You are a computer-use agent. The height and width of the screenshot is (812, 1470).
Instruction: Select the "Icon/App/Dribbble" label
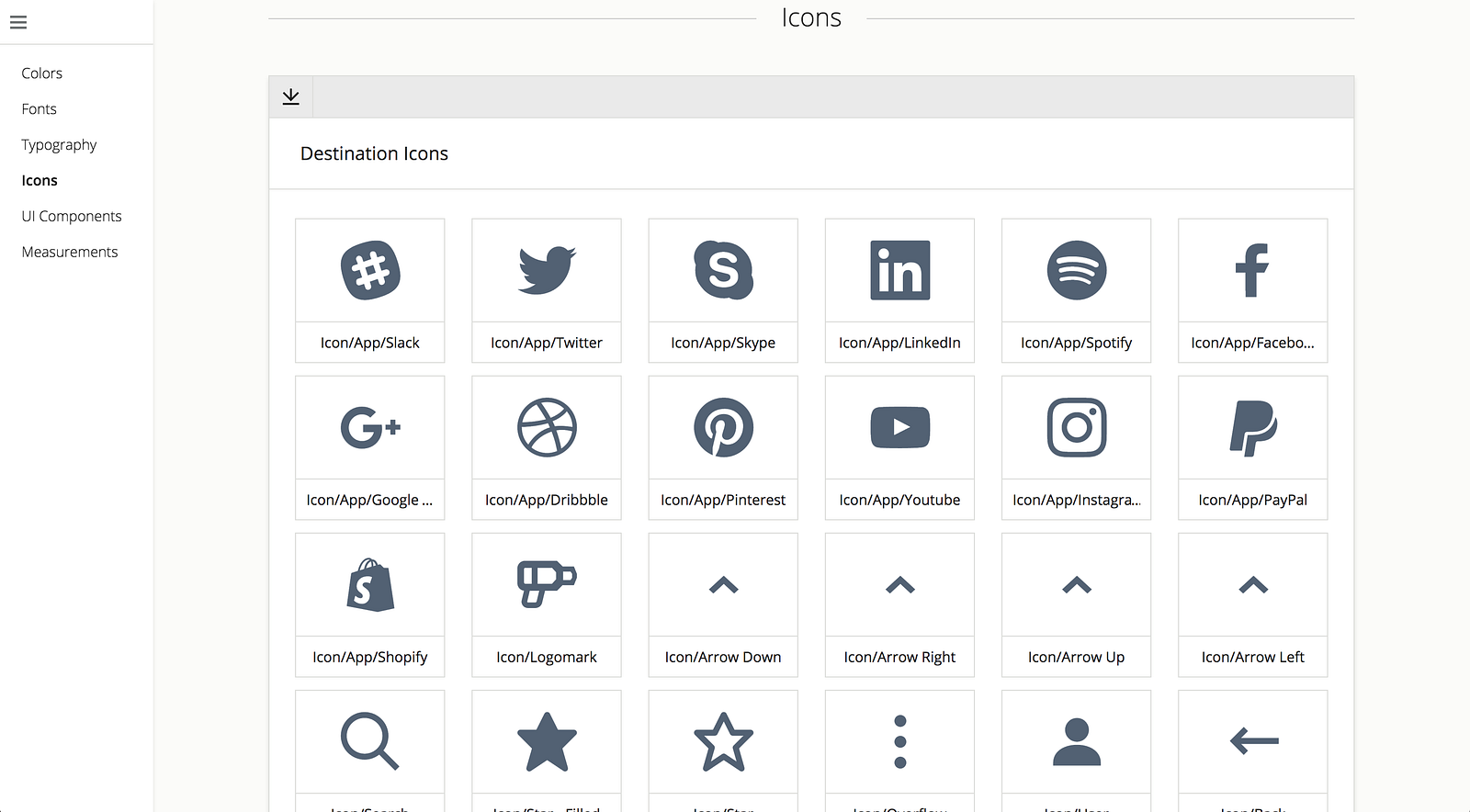547,500
